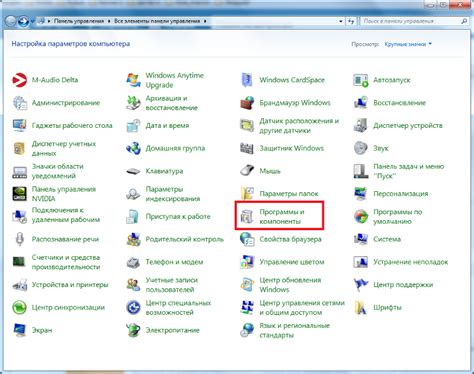Open the M-Audio Delta icon

(19, 80)
